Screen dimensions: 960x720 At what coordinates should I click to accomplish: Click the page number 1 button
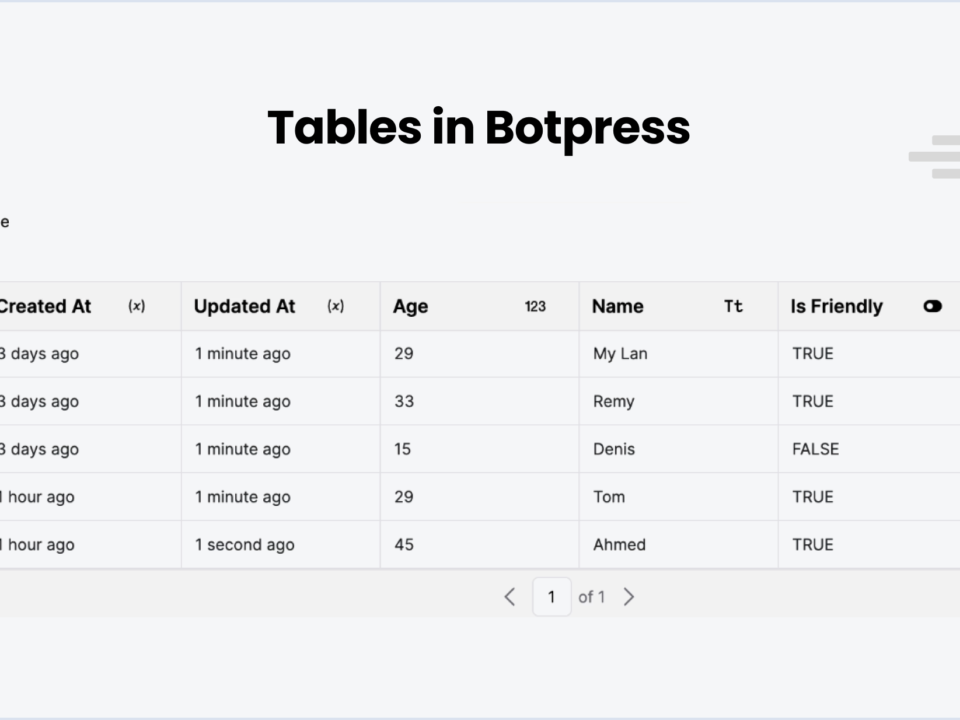552,596
